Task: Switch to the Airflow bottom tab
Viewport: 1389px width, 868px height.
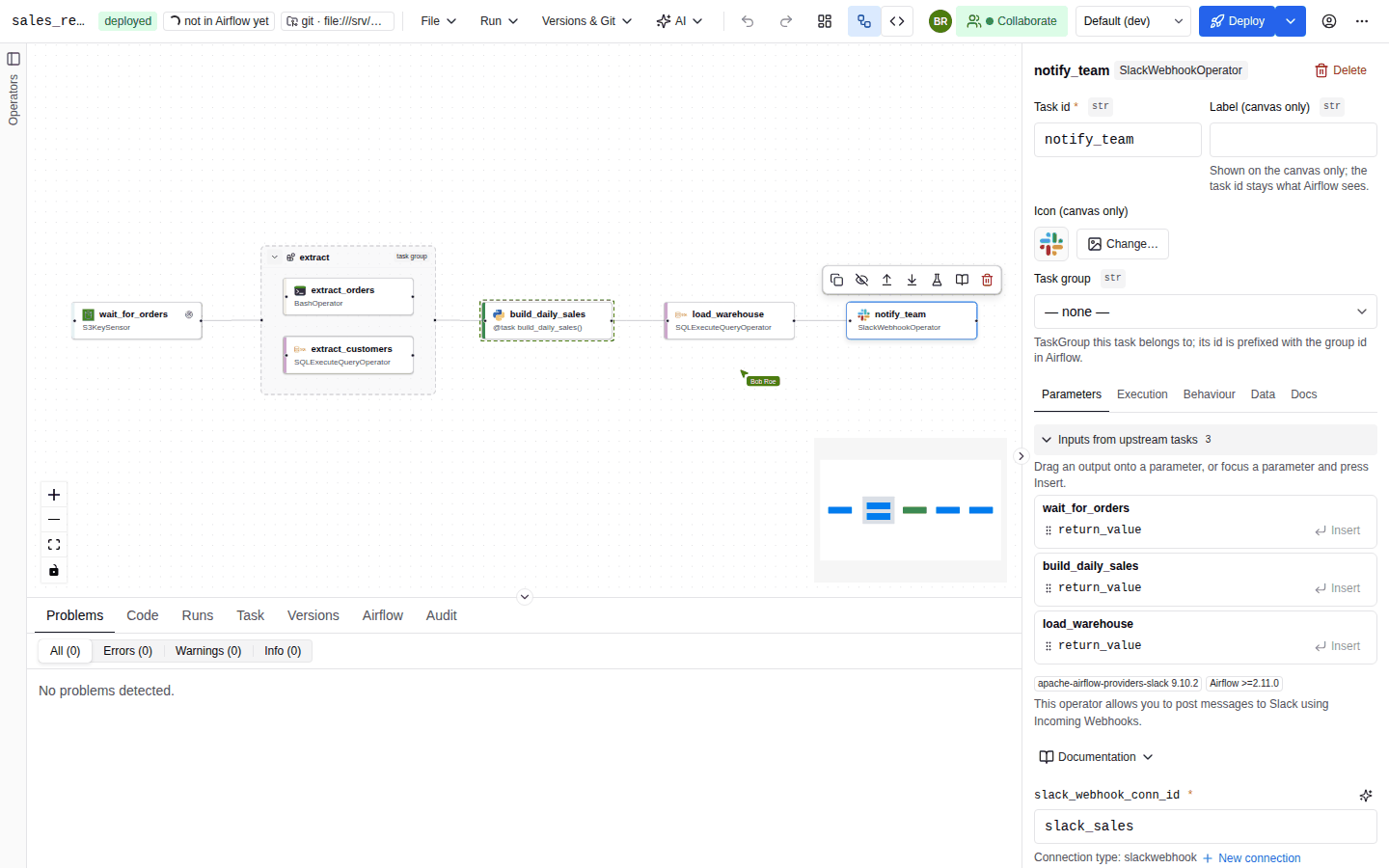Action: pos(383,615)
